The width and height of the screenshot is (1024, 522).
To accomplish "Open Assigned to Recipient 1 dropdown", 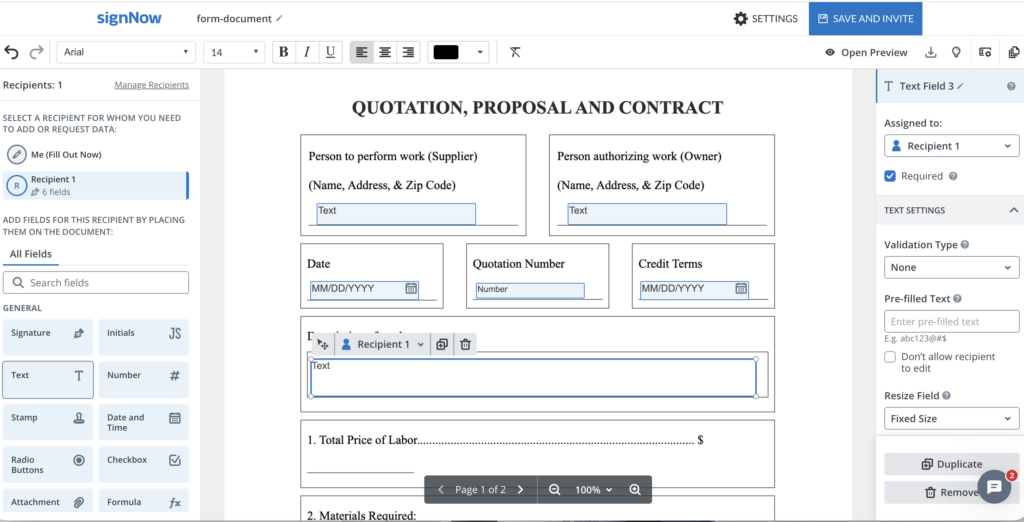I will [952, 146].
